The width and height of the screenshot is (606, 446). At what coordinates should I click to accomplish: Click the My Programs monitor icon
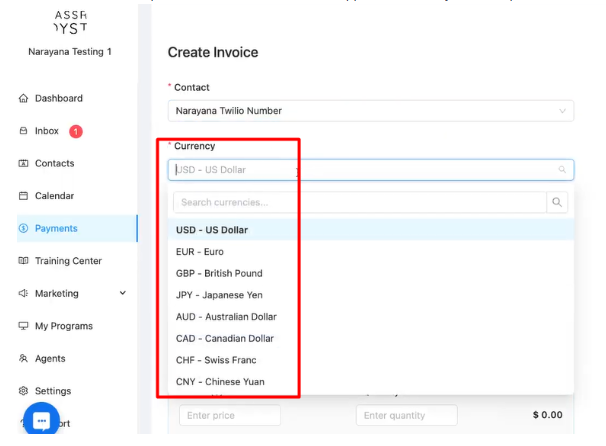(x=23, y=326)
